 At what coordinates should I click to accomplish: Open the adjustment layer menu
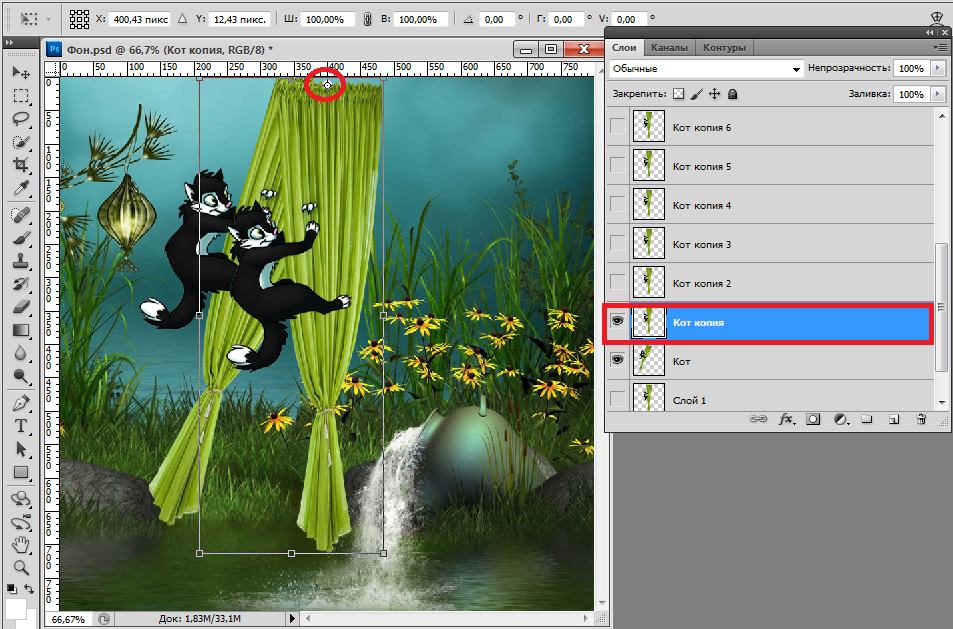coord(841,419)
